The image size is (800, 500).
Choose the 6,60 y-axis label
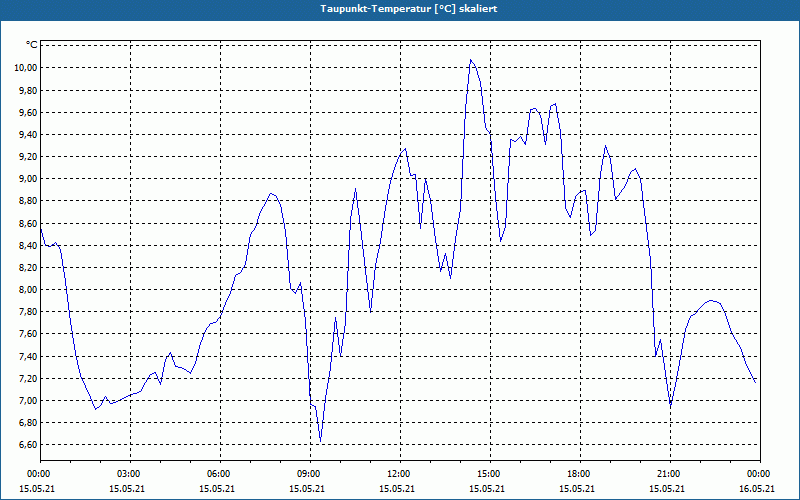28,444
